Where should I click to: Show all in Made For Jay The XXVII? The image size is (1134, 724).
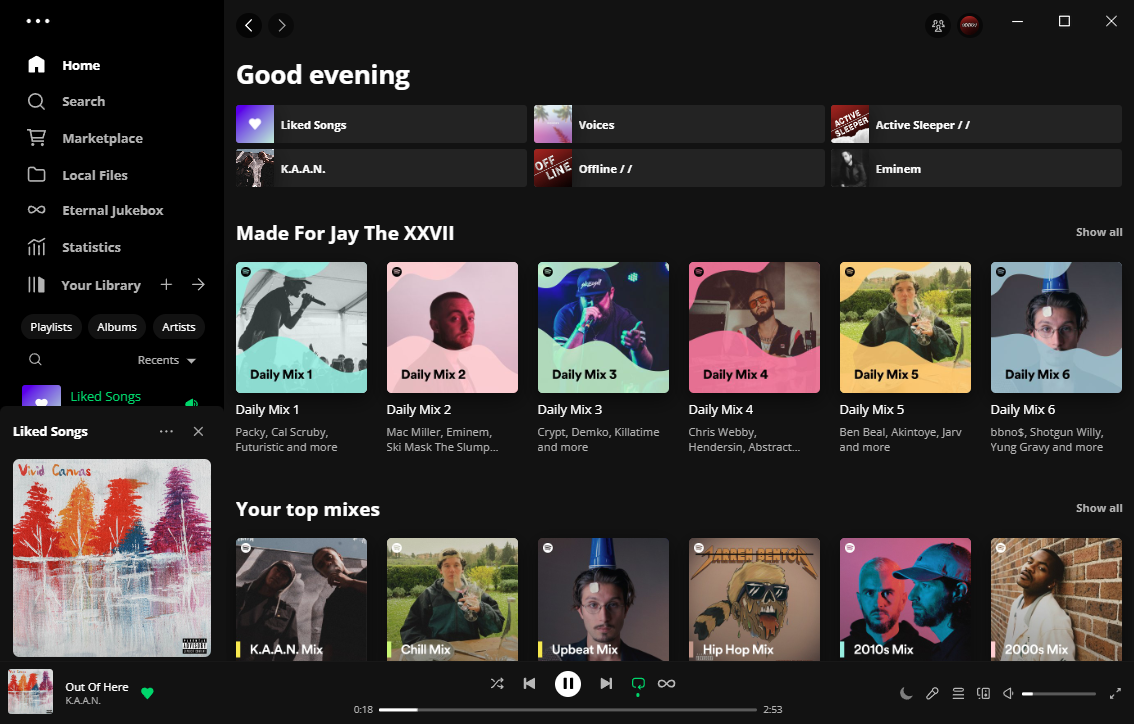pos(1099,232)
